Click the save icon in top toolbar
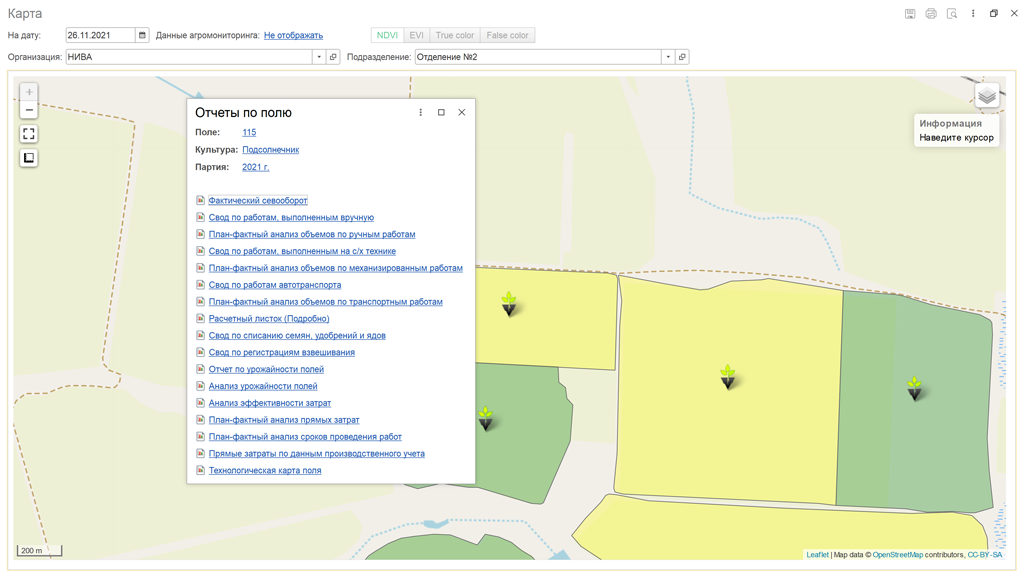This screenshot has height=576, width=1024. coord(910,14)
